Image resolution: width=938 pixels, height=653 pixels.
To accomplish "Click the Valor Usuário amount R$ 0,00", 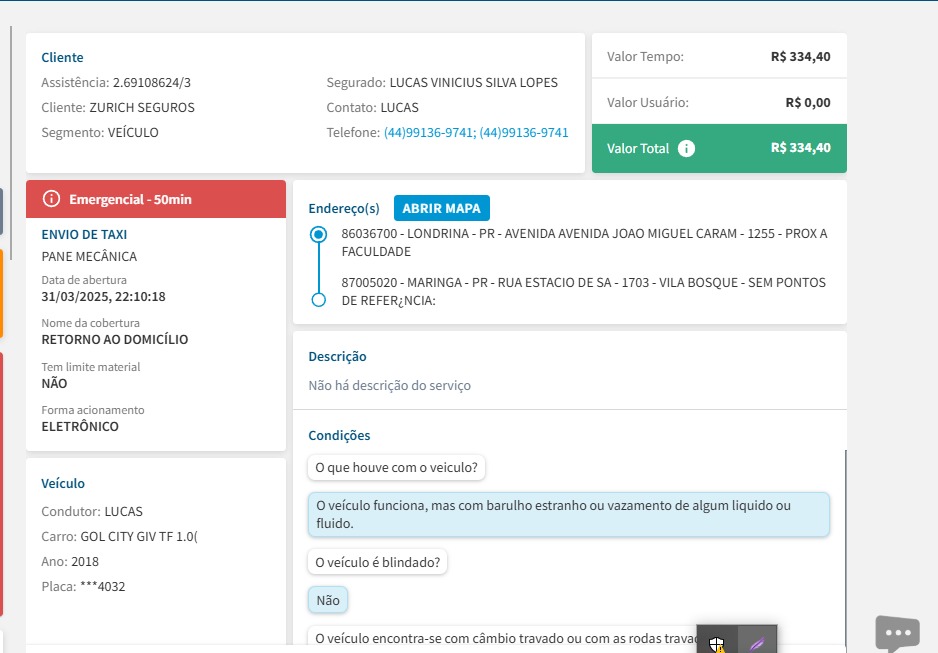I will tap(808, 103).
